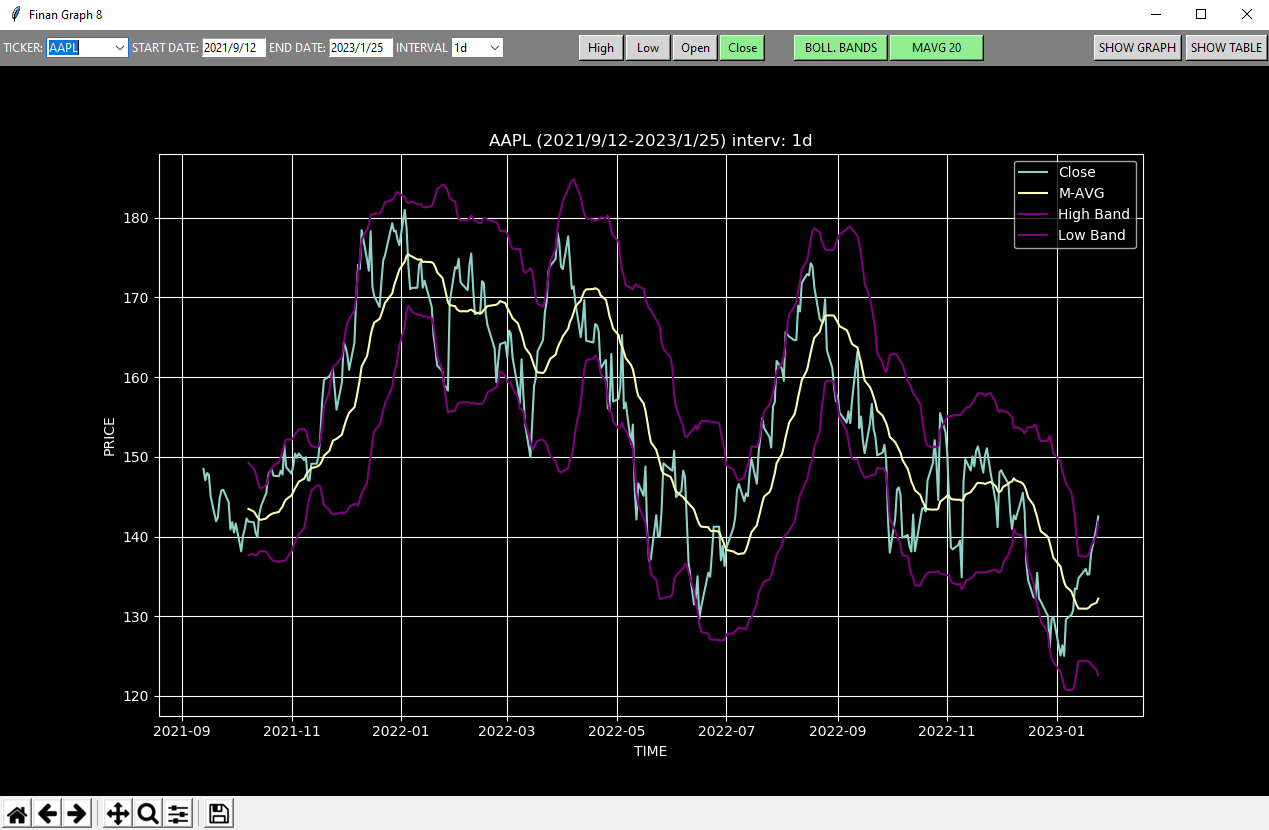
Task: Click the AAPL ticker text field
Action: (80, 48)
